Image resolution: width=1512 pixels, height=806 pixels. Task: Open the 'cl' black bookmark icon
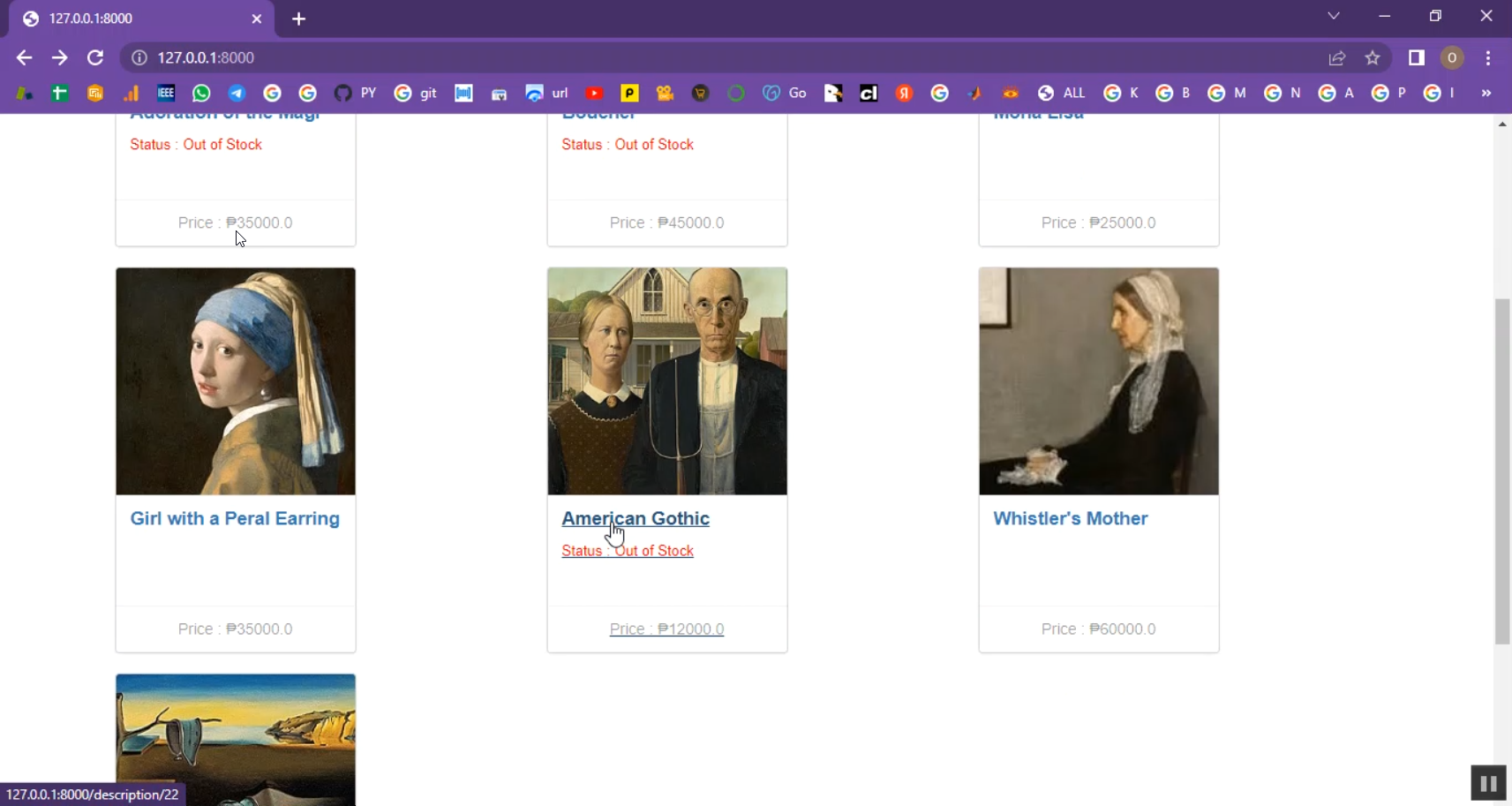click(869, 93)
